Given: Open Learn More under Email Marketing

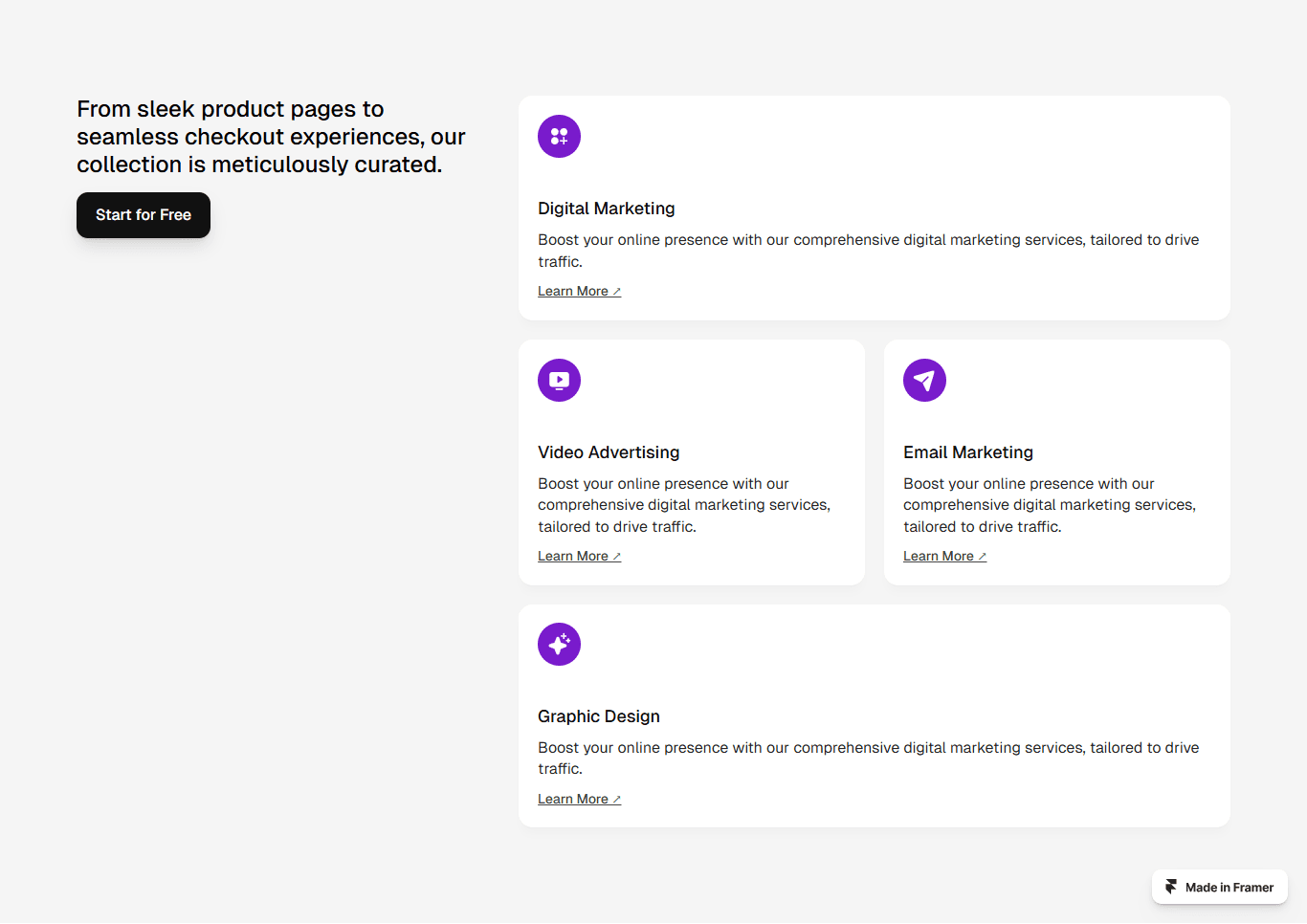Looking at the screenshot, I should (945, 557).
